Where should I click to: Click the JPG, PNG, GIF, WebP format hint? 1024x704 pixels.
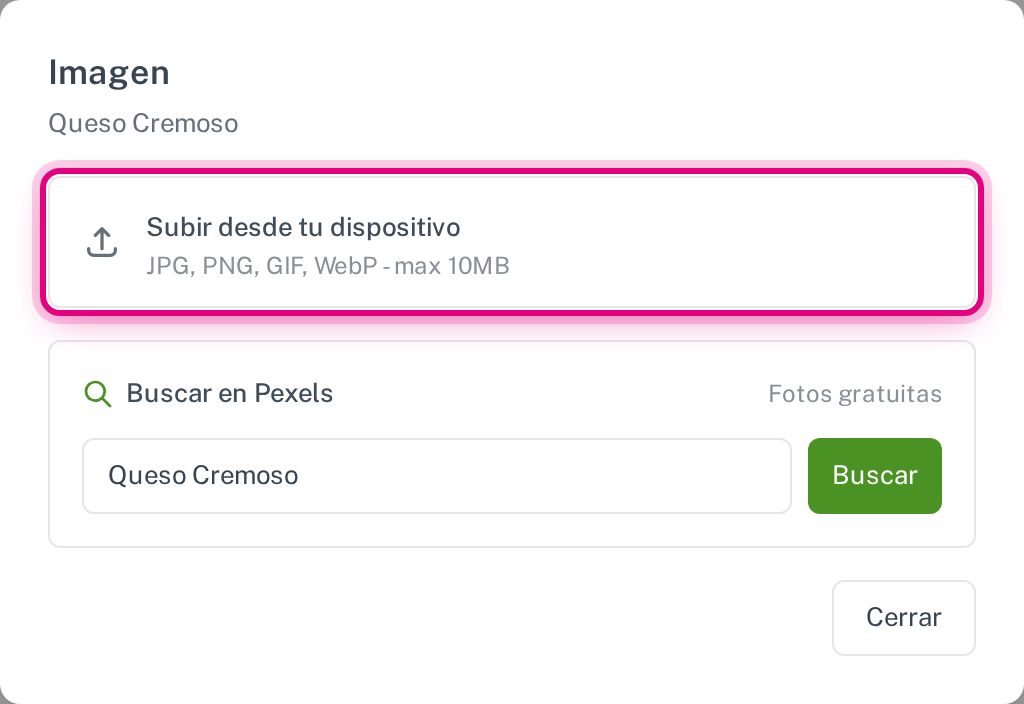(x=262, y=266)
